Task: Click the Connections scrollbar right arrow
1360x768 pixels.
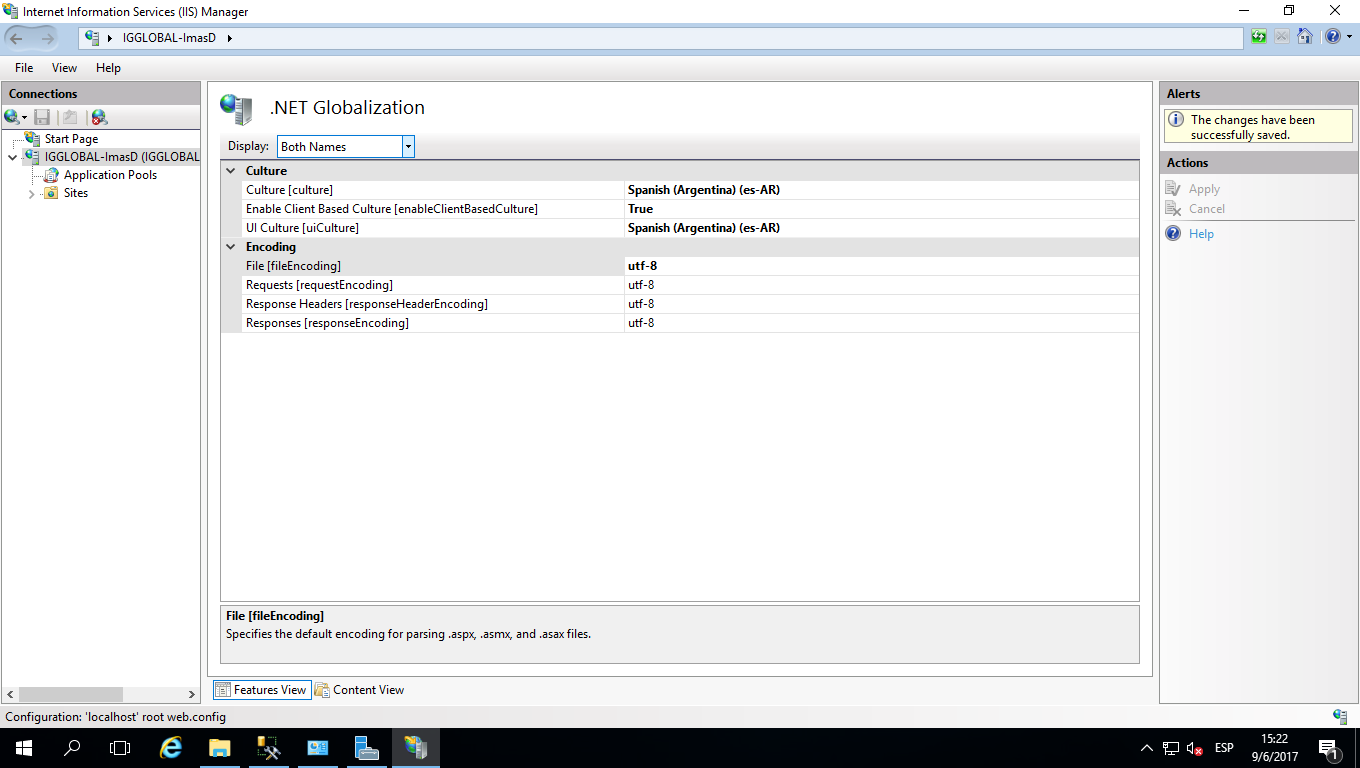Action: [x=192, y=694]
